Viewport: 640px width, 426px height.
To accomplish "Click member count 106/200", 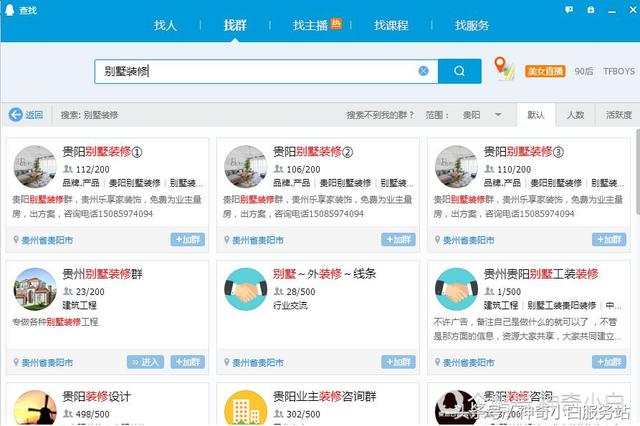I will pyautogui.click(x=303, y=169).
